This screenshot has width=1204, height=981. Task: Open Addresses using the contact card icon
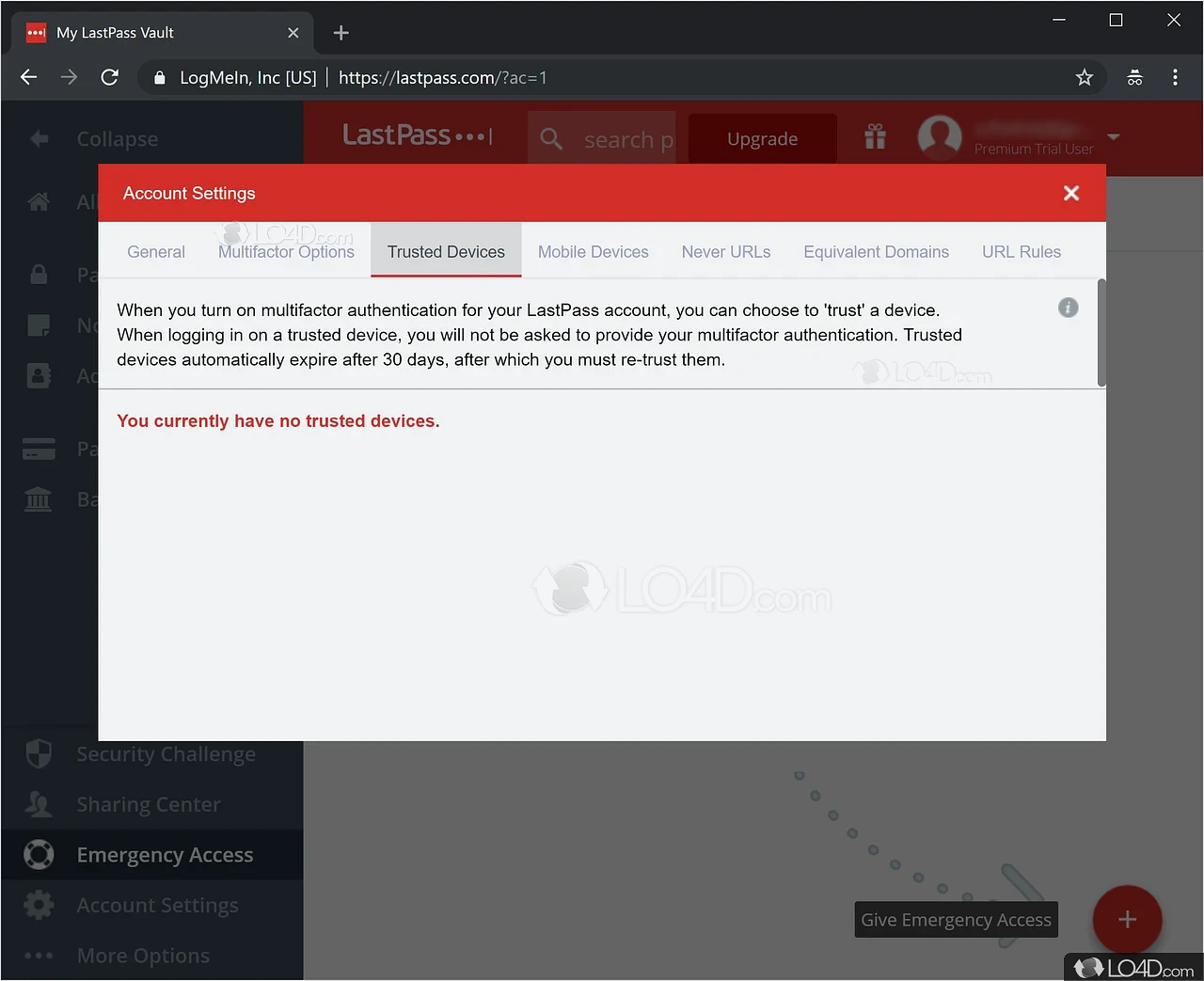38,374
